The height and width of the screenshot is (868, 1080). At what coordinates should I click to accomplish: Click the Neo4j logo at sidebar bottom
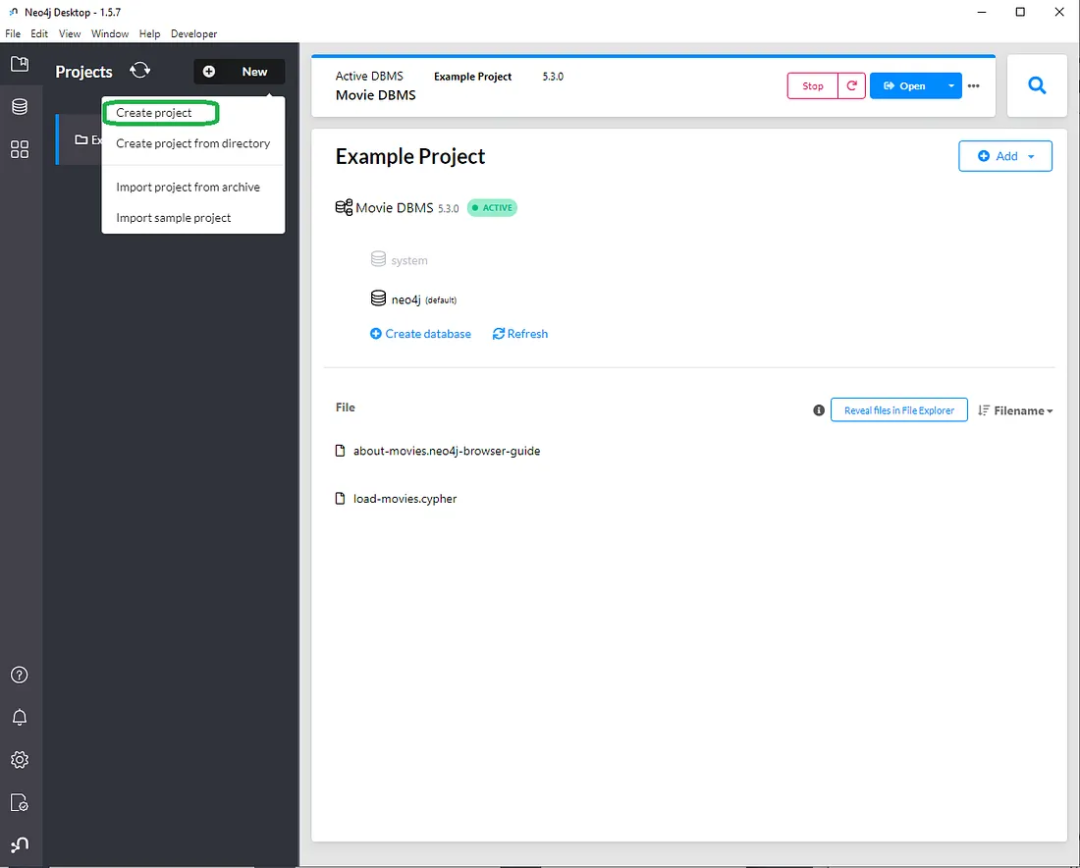19,845
